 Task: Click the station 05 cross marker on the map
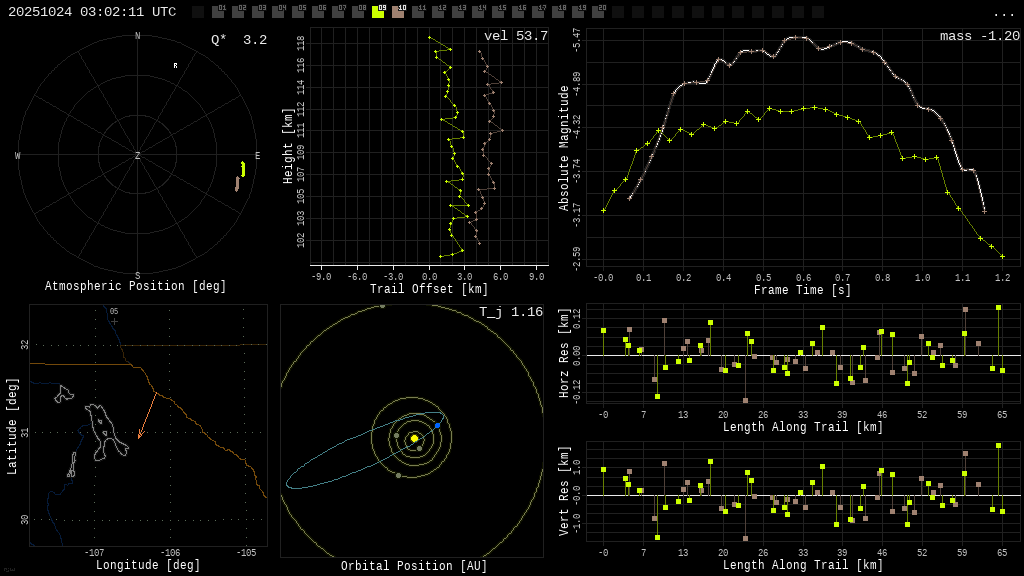(114, 321)
